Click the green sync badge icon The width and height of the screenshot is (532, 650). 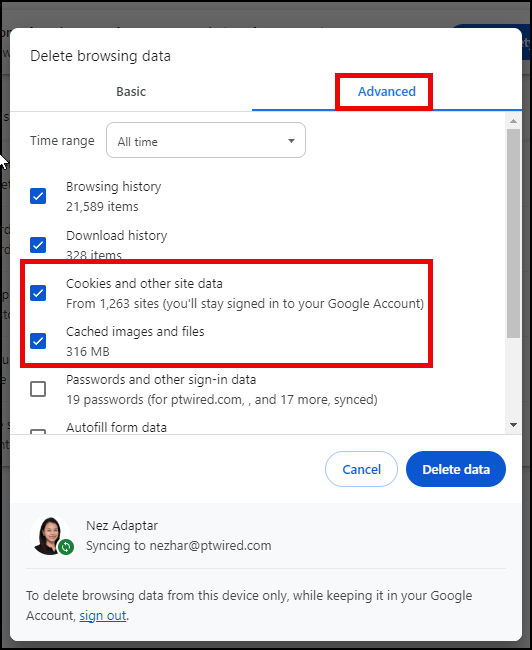pyautogui.click(x=66, y=547)
